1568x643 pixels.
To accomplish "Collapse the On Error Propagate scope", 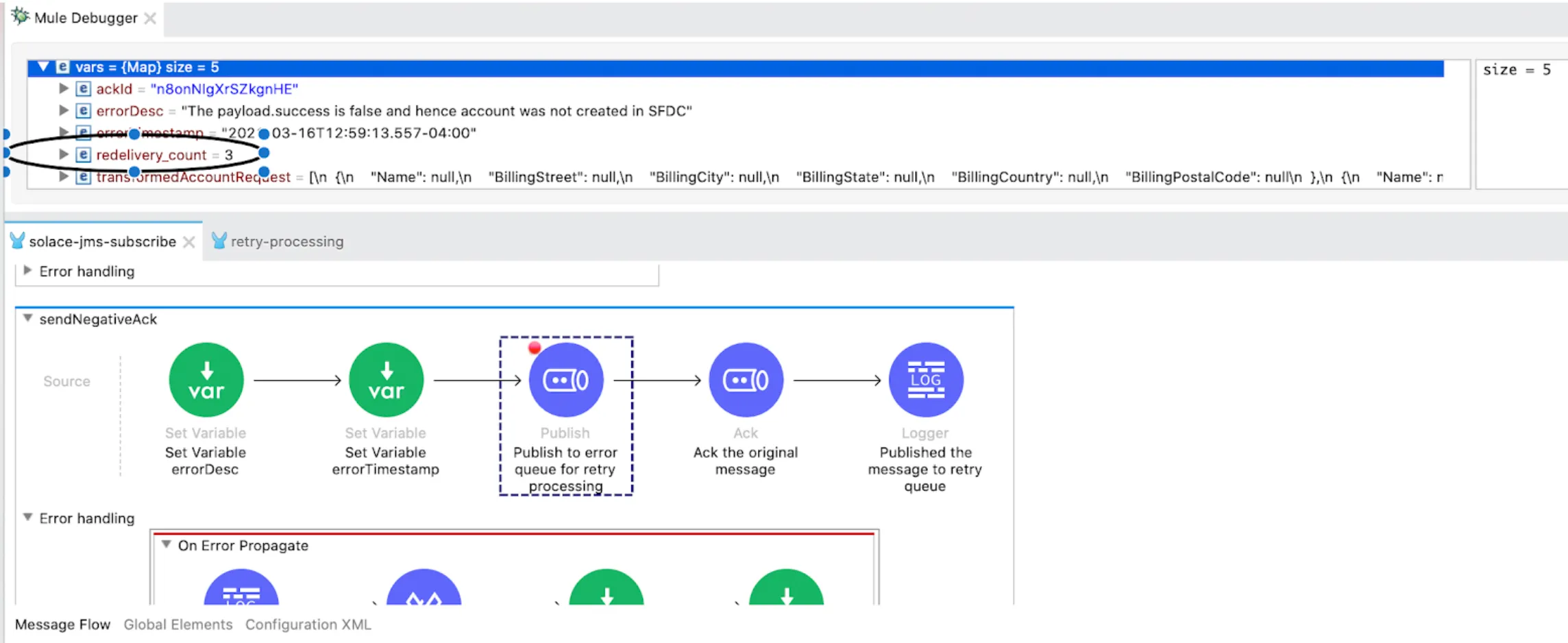I will (166, 544).
